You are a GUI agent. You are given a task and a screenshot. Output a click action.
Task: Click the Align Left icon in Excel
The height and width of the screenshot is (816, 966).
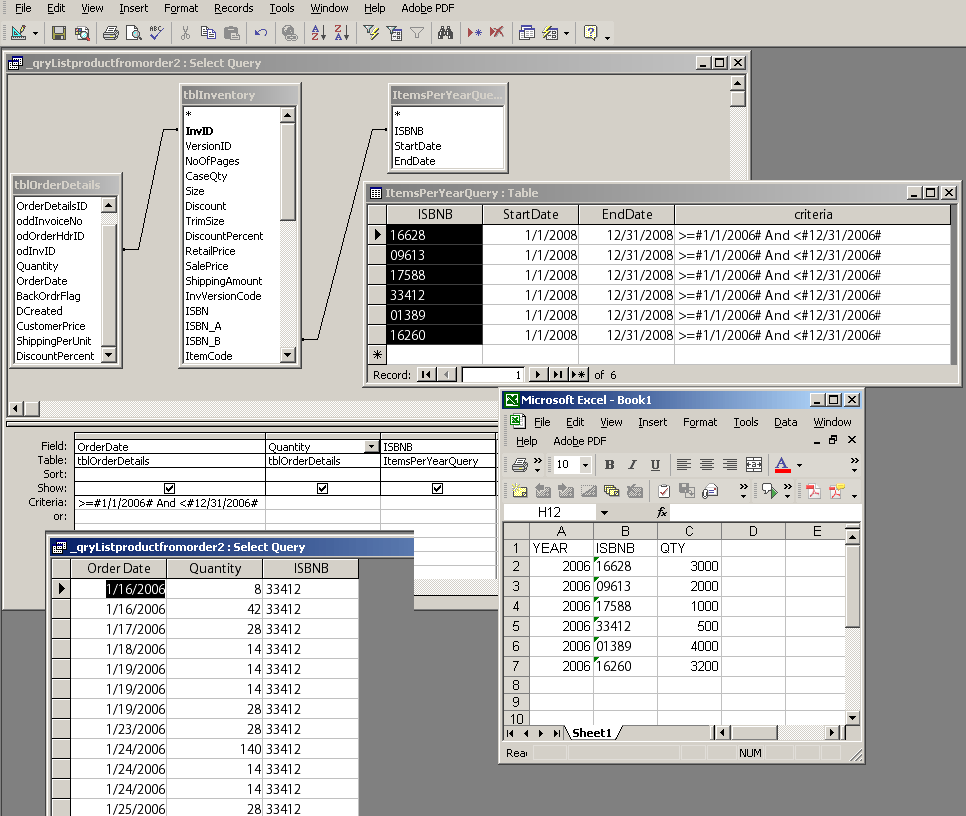[x=684, y=464]
